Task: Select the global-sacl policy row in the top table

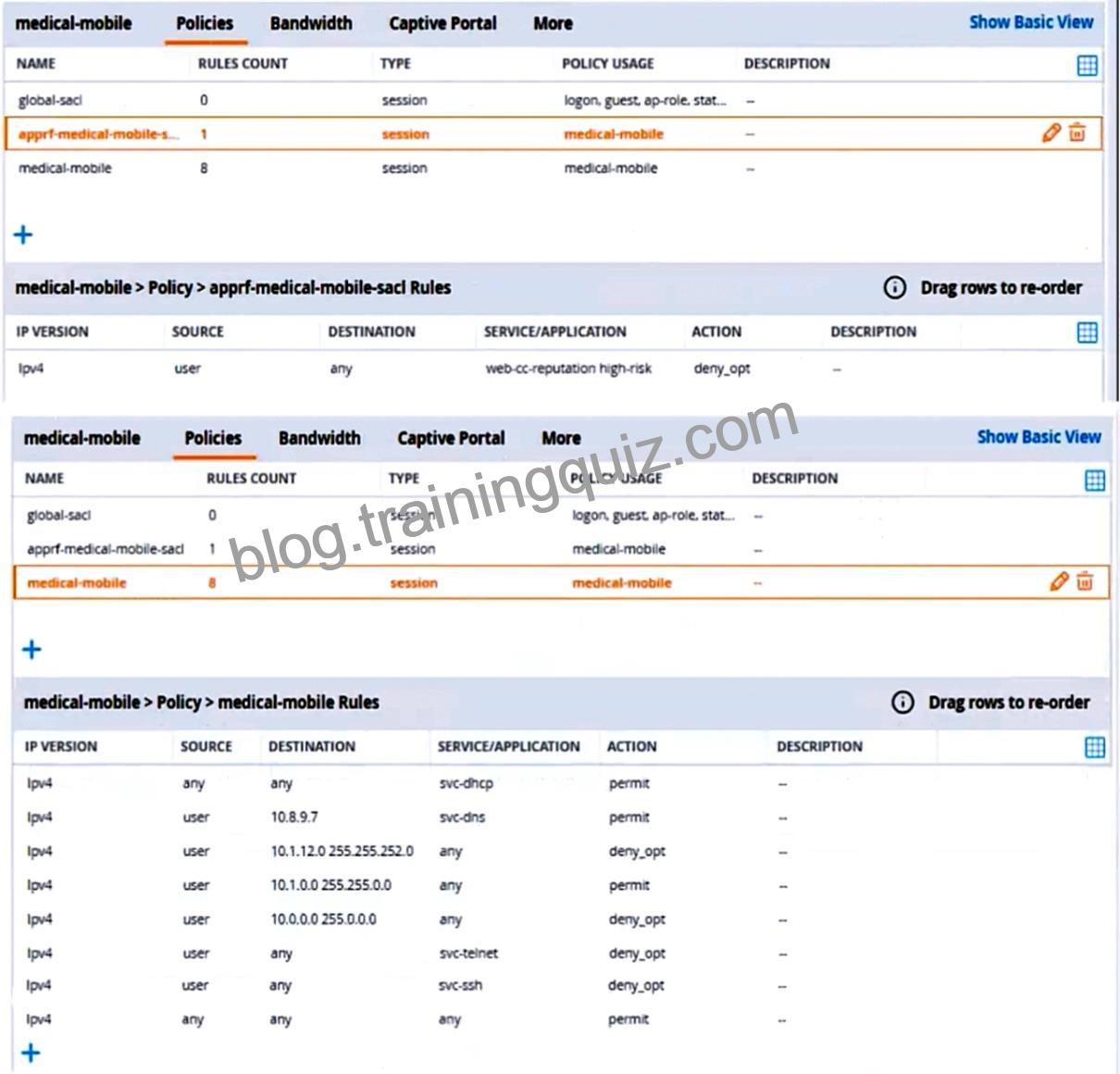Action: [554, 100]
